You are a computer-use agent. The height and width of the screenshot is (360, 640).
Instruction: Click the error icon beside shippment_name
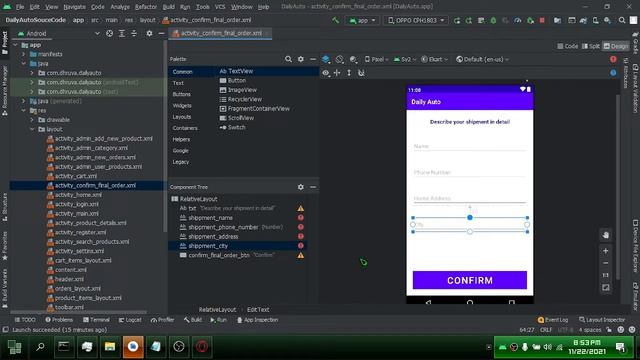coord(301,218)
